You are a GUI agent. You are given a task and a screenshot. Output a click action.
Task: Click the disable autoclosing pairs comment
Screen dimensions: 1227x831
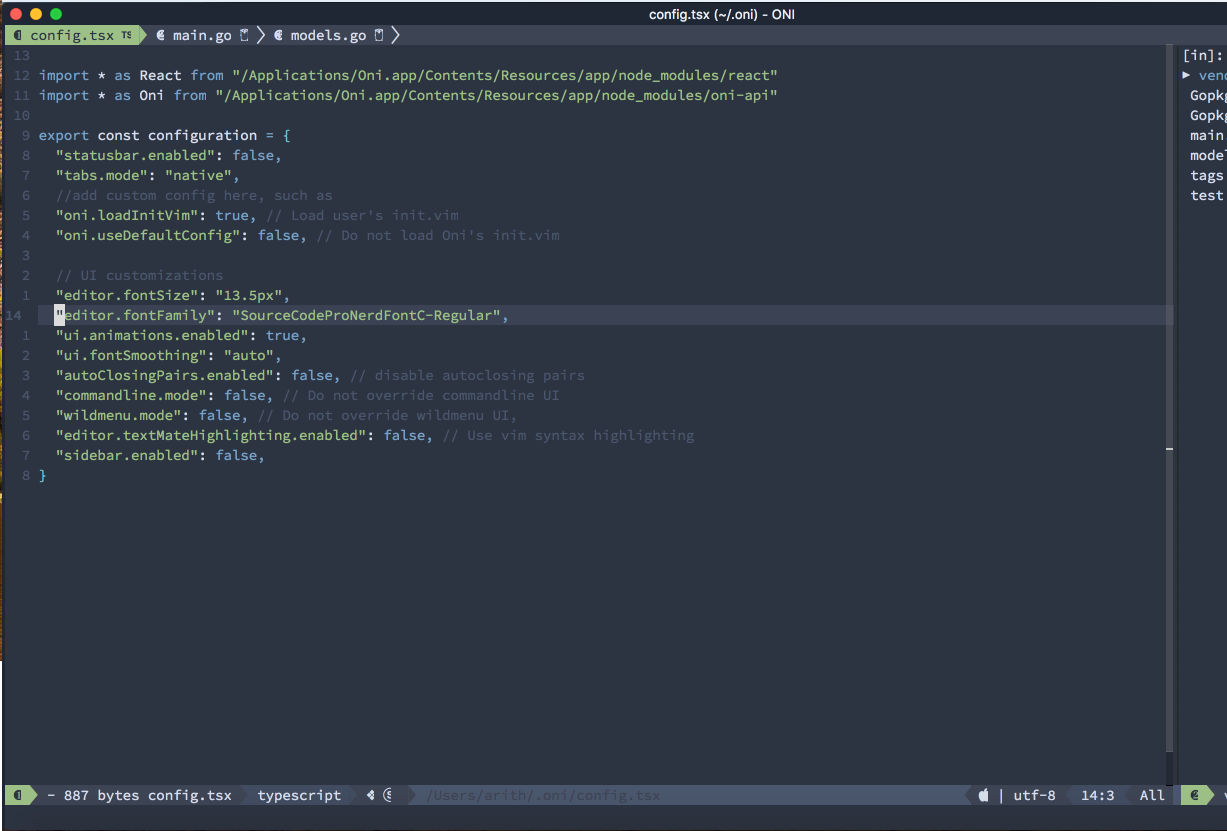coord(467,375)
